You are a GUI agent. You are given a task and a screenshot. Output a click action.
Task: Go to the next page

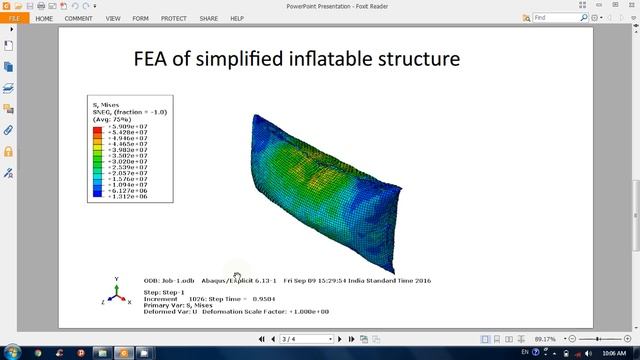click(x=340, y=339)
